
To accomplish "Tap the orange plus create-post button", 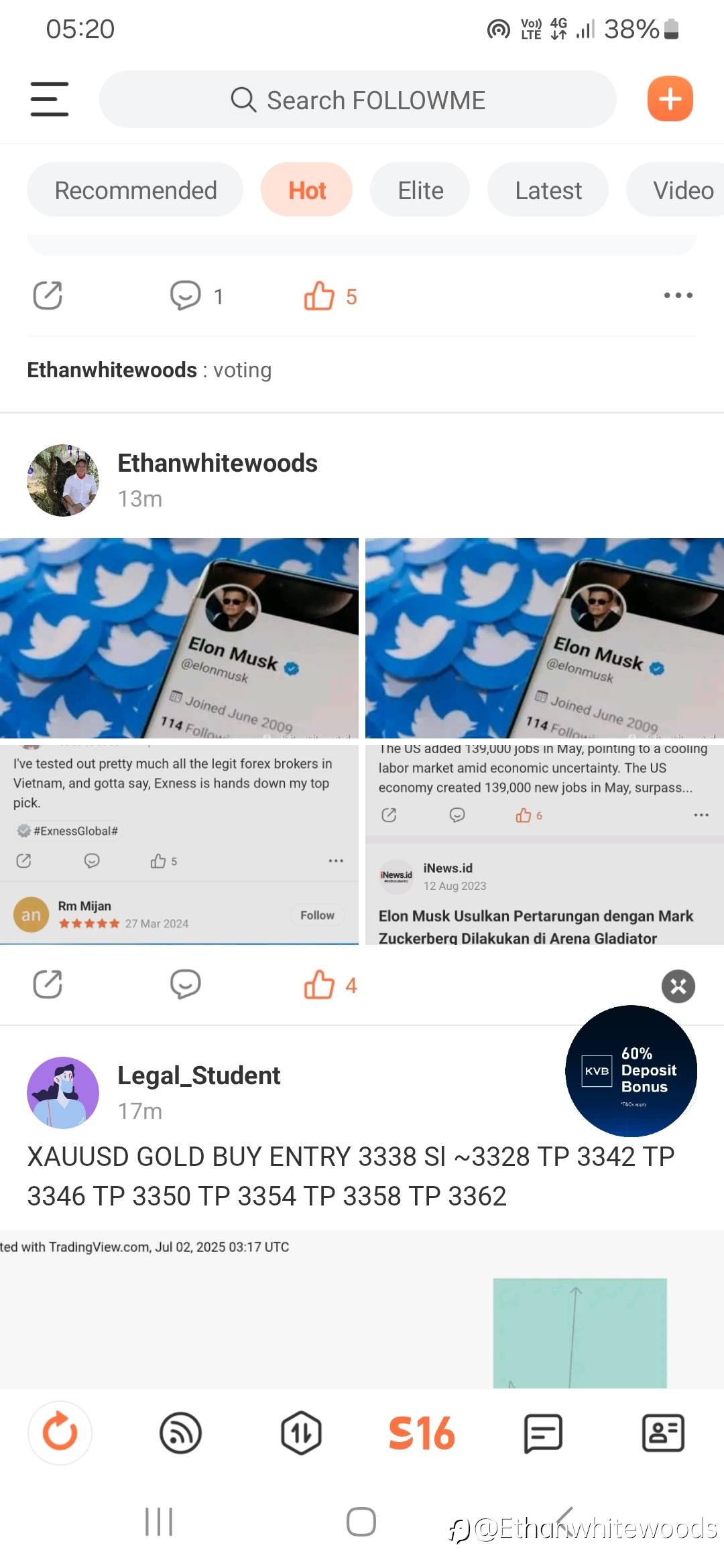I will pyautogui.click(x=670, y=99).
